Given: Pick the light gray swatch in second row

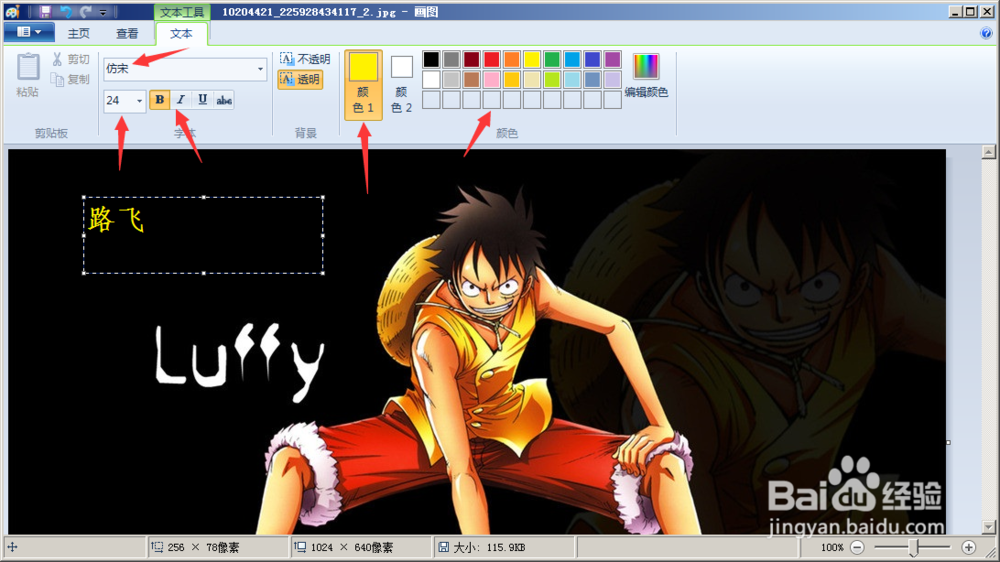Looking at the screenshot, I should click(452, 80).
